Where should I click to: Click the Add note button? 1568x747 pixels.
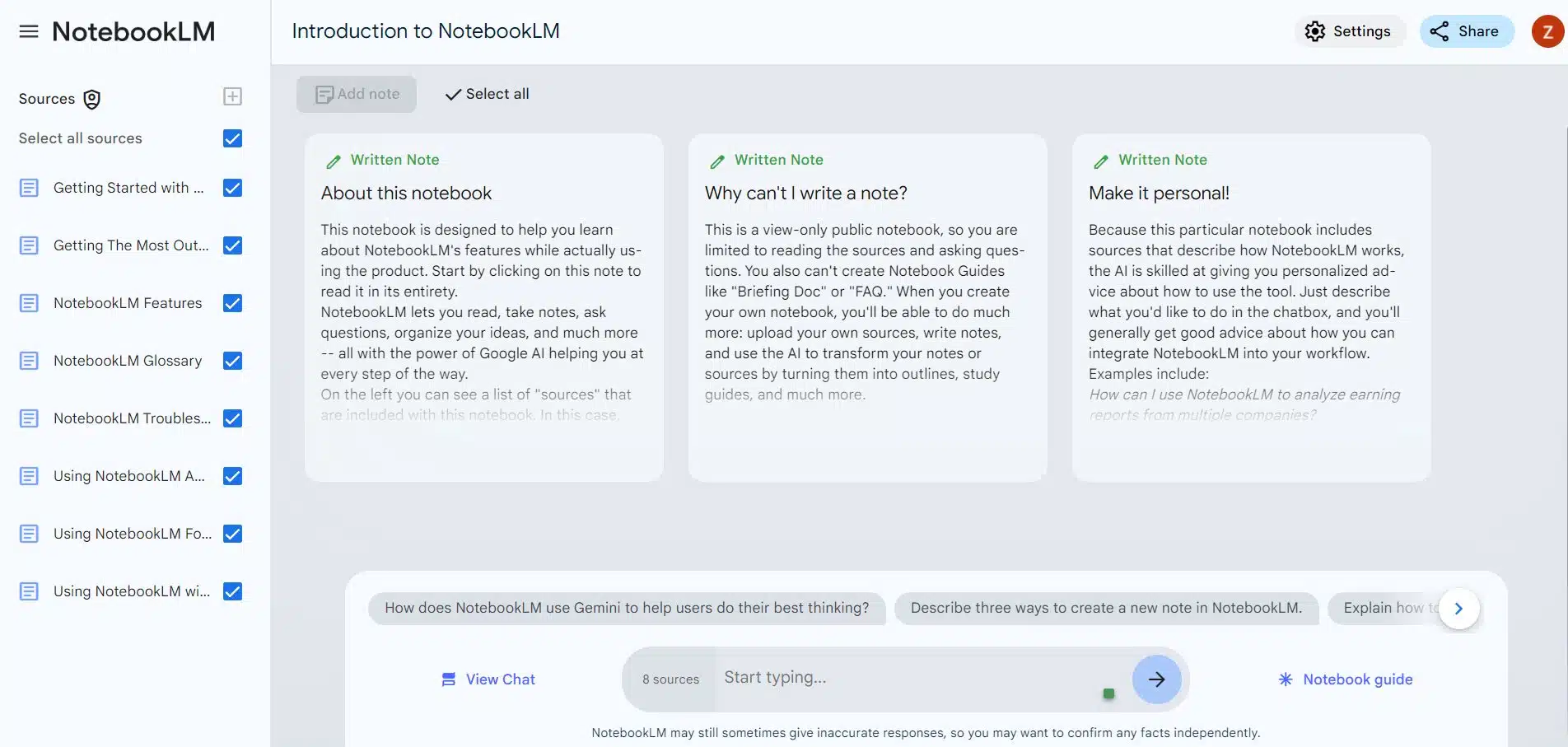point(356,94)
